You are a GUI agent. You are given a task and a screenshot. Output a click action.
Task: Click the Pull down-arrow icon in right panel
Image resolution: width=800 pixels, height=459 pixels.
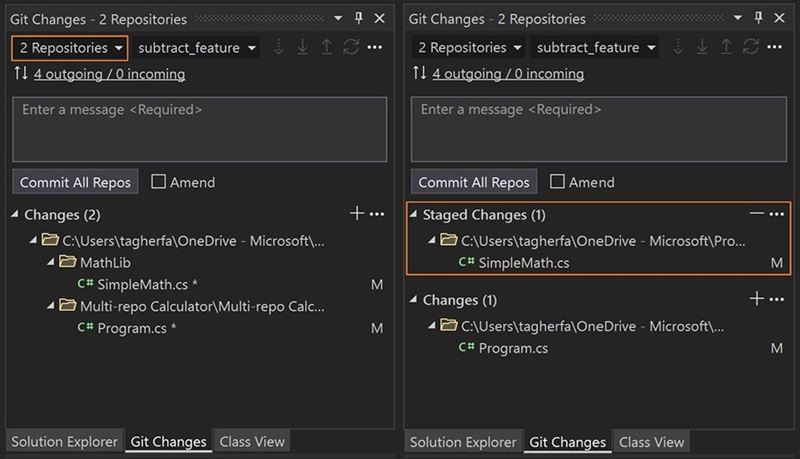coord(702,47)
